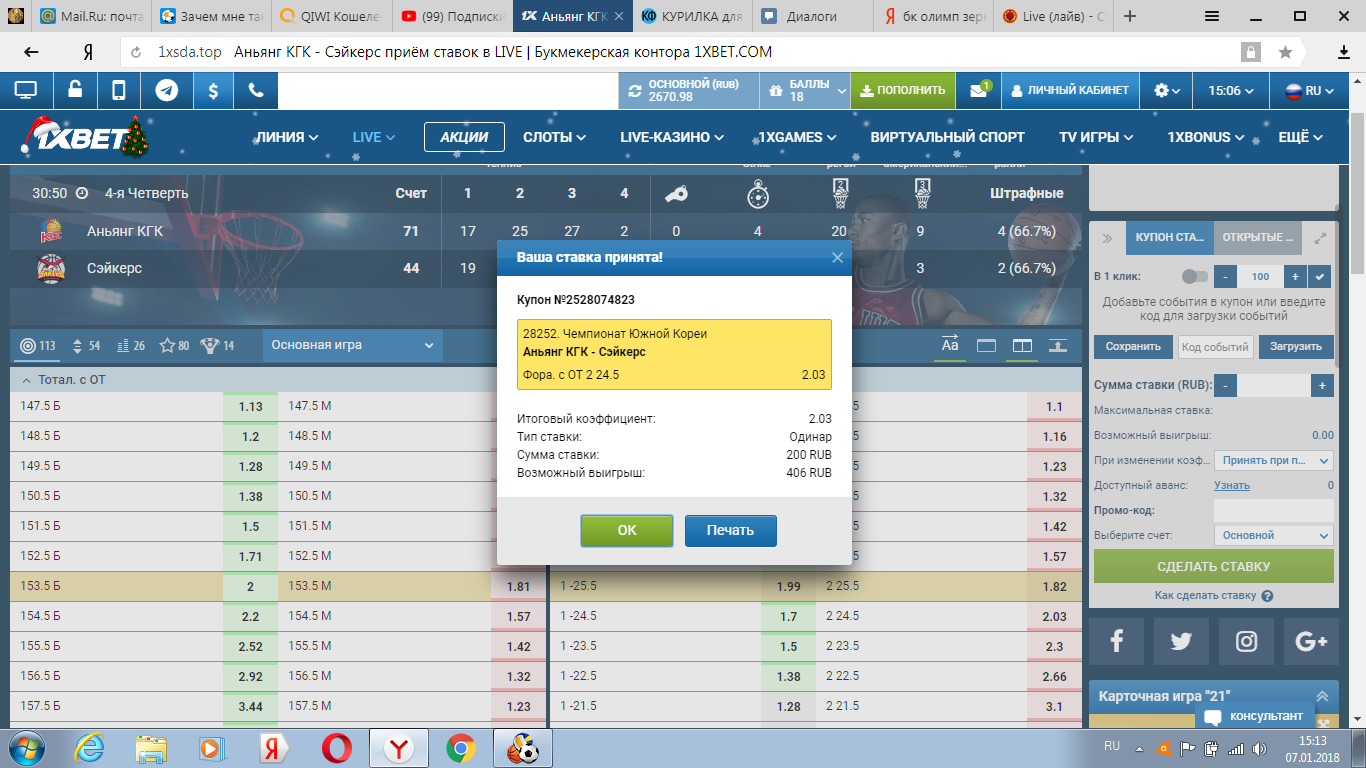
Task: Open the АКЦИИ promotions page
Action: pyautogui.click(x=464, y=137)
